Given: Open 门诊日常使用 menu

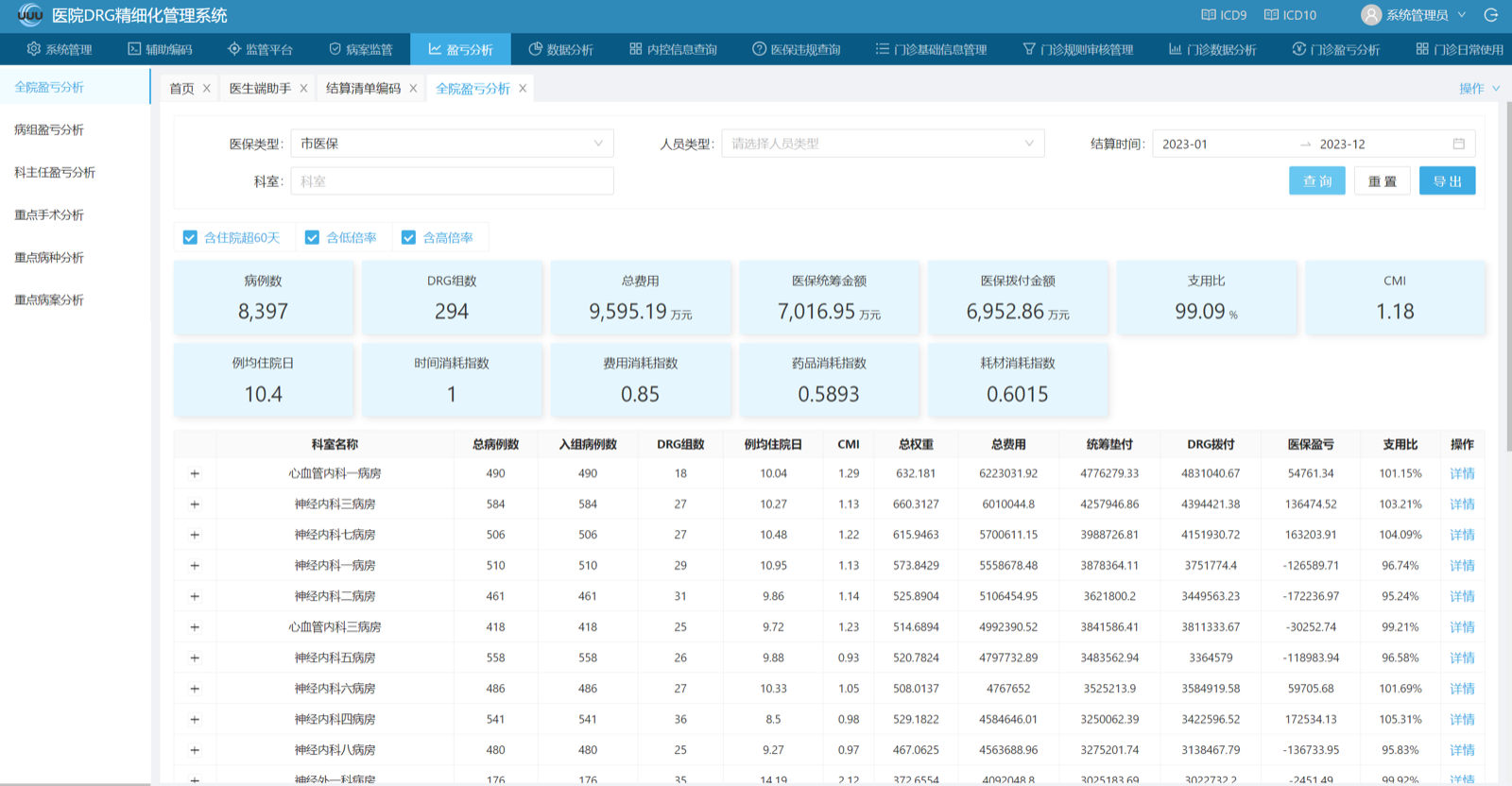Looking at the screenshot, I should pos(1459,49).
